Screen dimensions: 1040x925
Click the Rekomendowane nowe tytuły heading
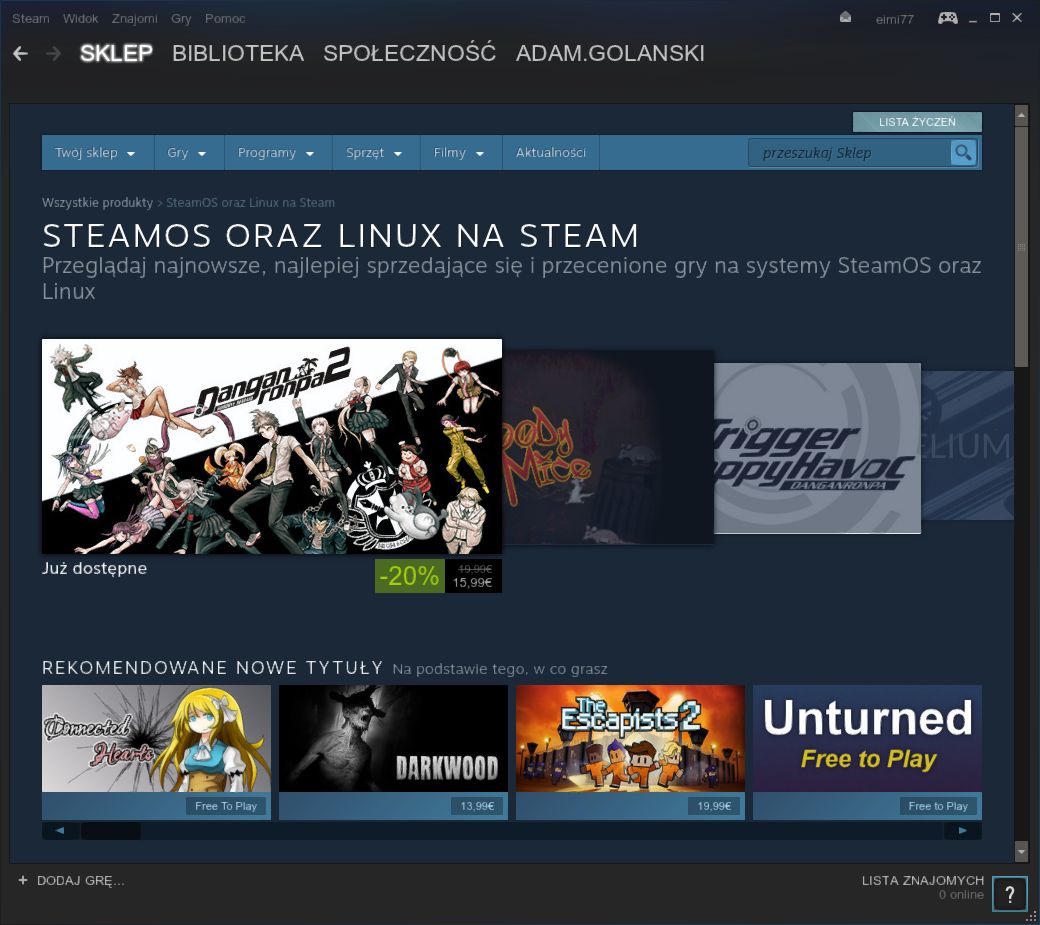click(x=212, y=667)
